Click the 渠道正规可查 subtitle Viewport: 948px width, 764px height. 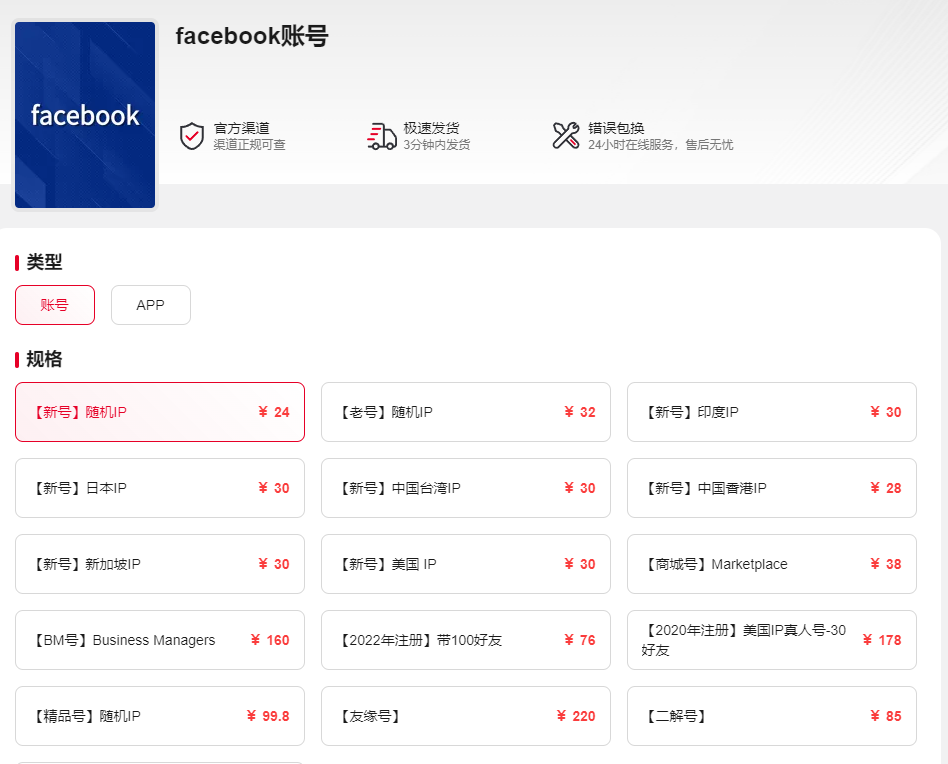click(x=249, y=144)
